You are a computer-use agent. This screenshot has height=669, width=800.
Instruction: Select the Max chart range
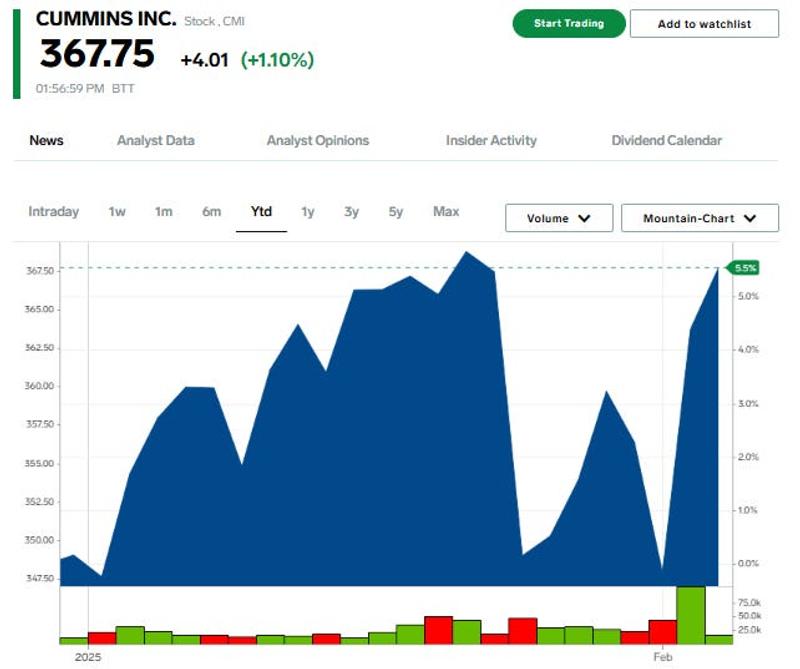click(x=446, y=211)
